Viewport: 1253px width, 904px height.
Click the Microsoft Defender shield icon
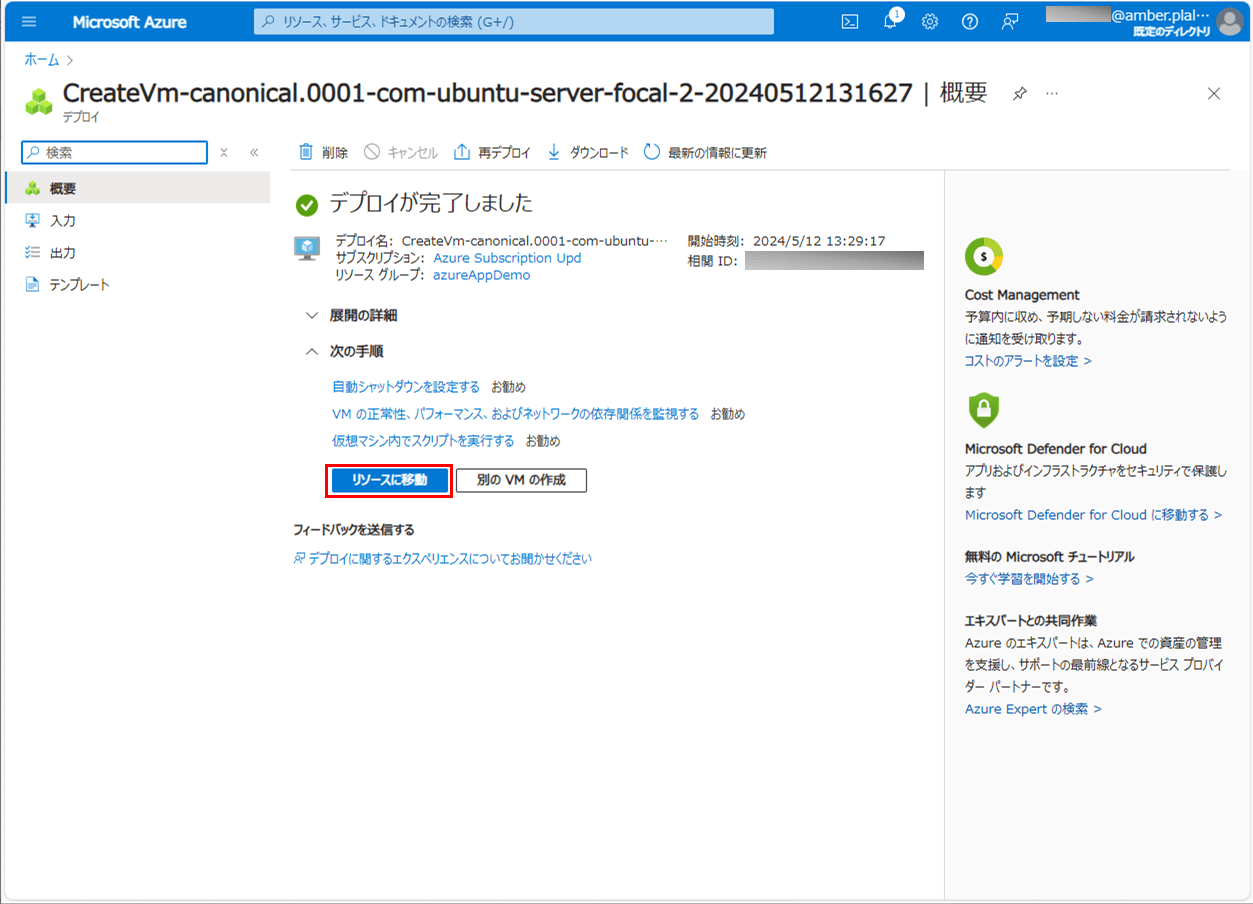pyautogui.click(x=984, y=410)
